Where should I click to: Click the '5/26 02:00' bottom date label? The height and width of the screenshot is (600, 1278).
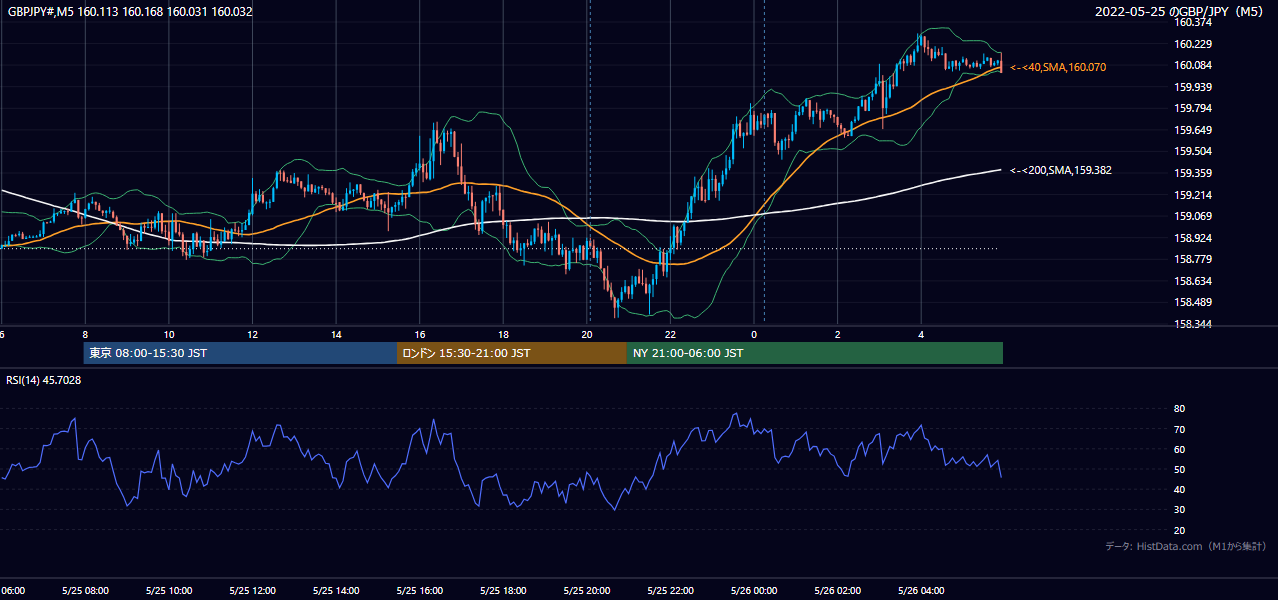[837, 591]
